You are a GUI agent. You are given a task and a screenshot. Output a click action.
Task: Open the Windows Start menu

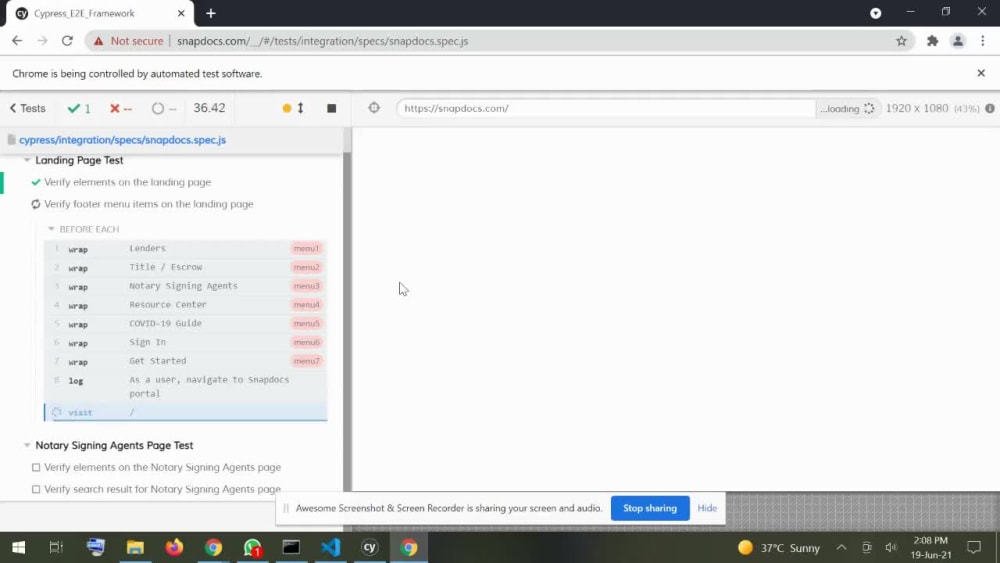coord(18,548)
